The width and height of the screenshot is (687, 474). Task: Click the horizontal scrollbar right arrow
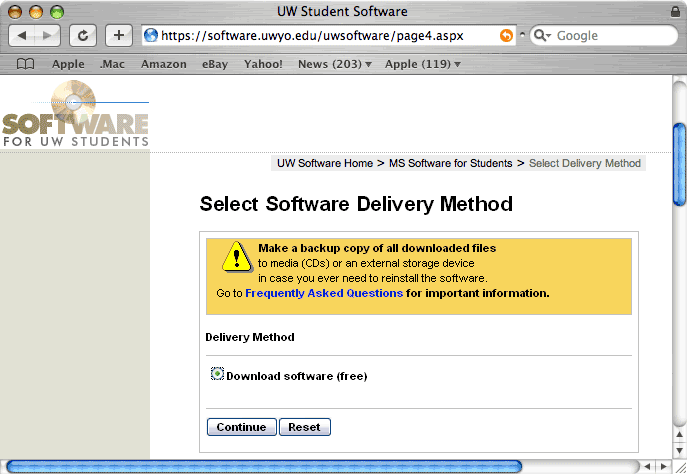(663, 467)
